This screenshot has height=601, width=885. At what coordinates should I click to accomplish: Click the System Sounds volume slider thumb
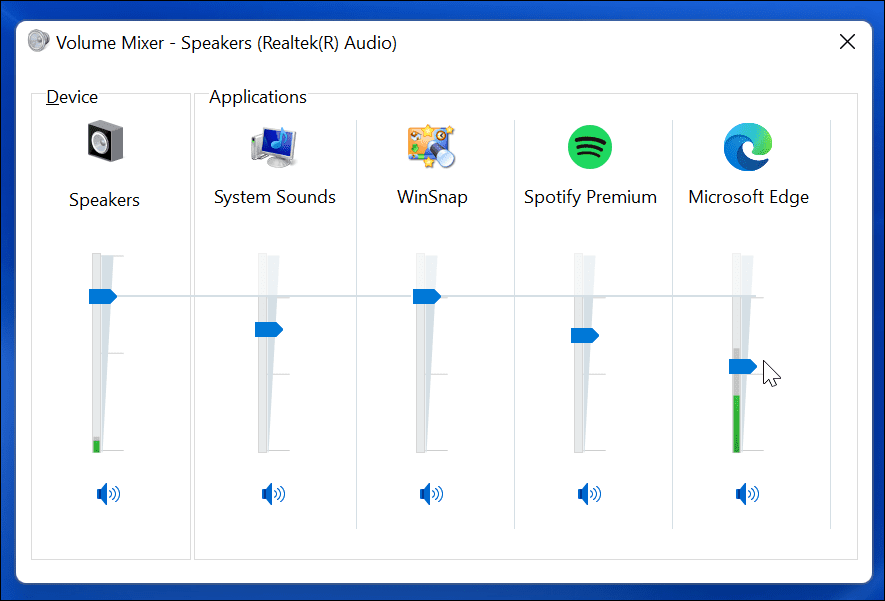tap(268, 329)
